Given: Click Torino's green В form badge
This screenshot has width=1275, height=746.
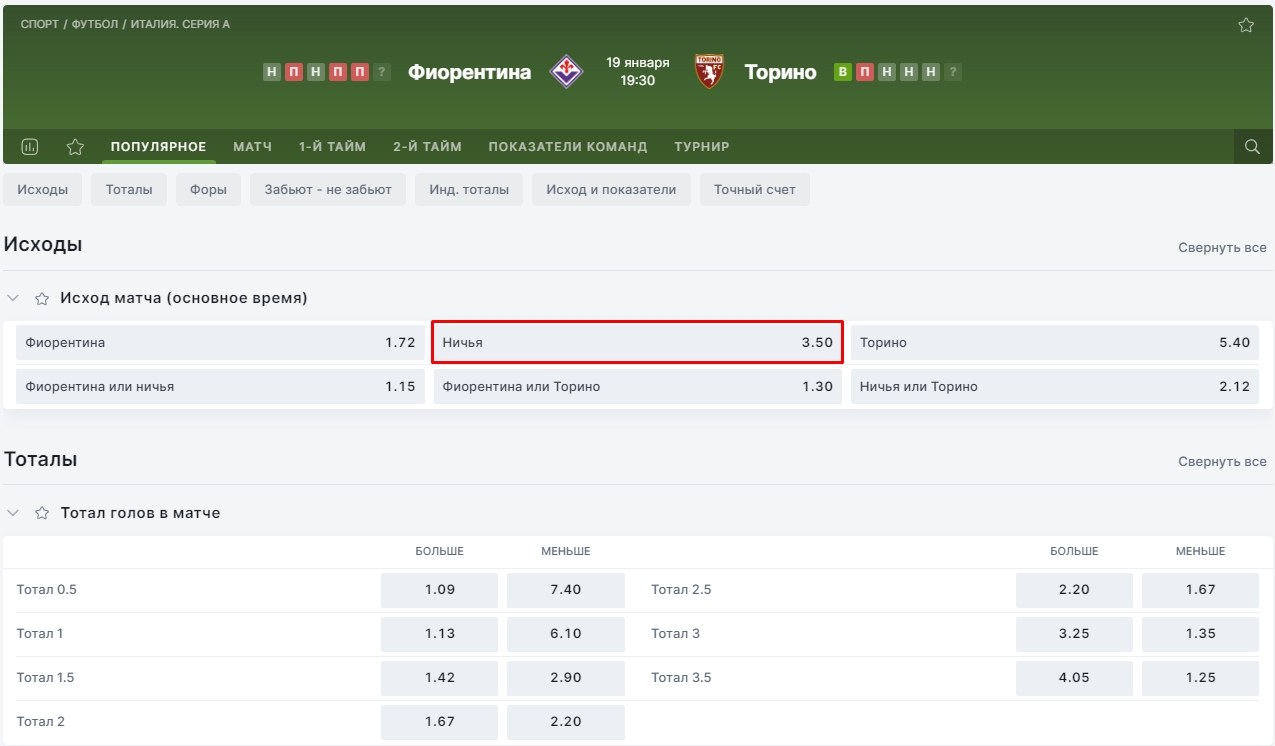Looking at the screenshot, I should pyautogui.click(x=843, y=72).
